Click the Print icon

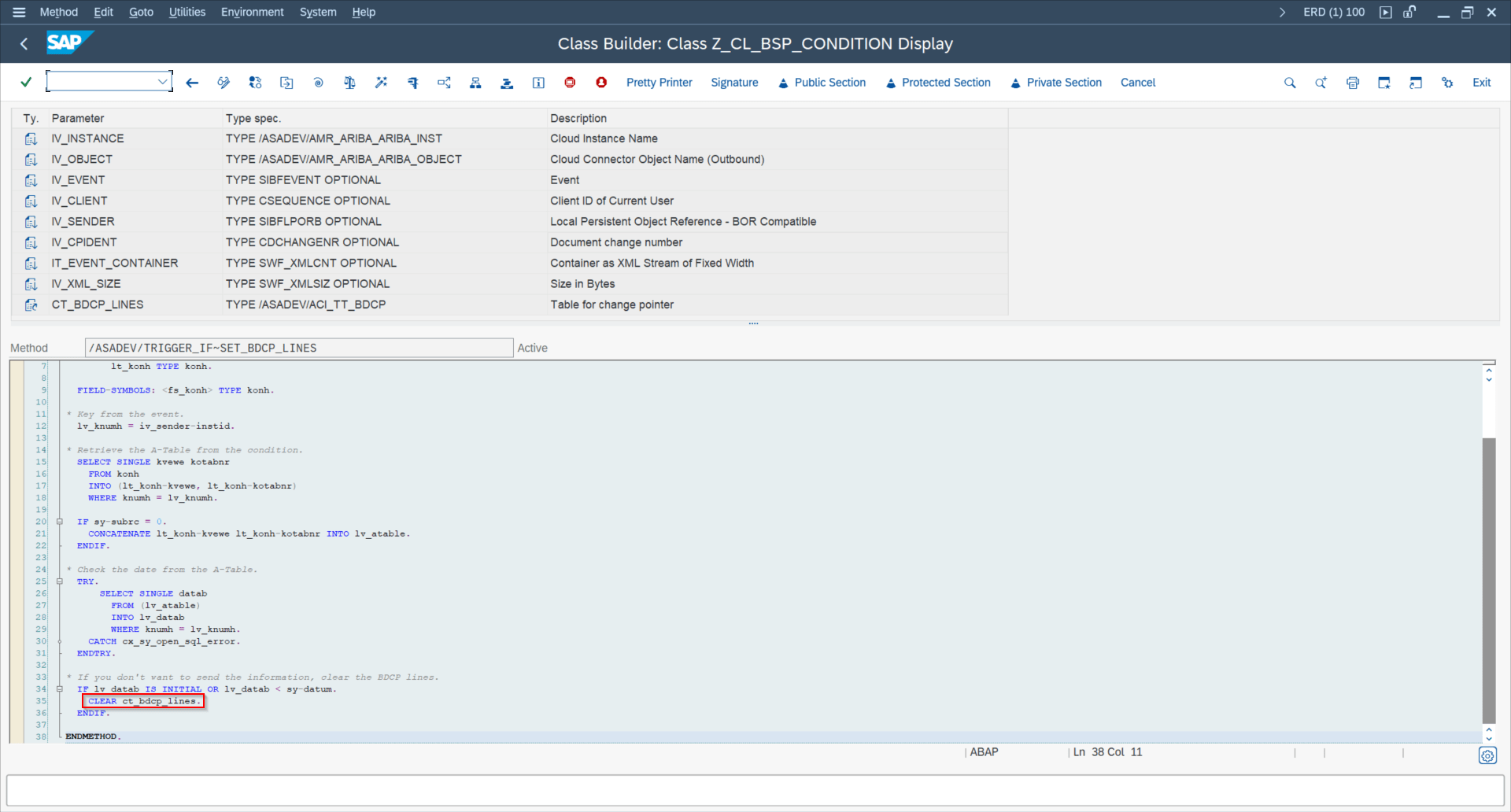tap(1353, 83)
